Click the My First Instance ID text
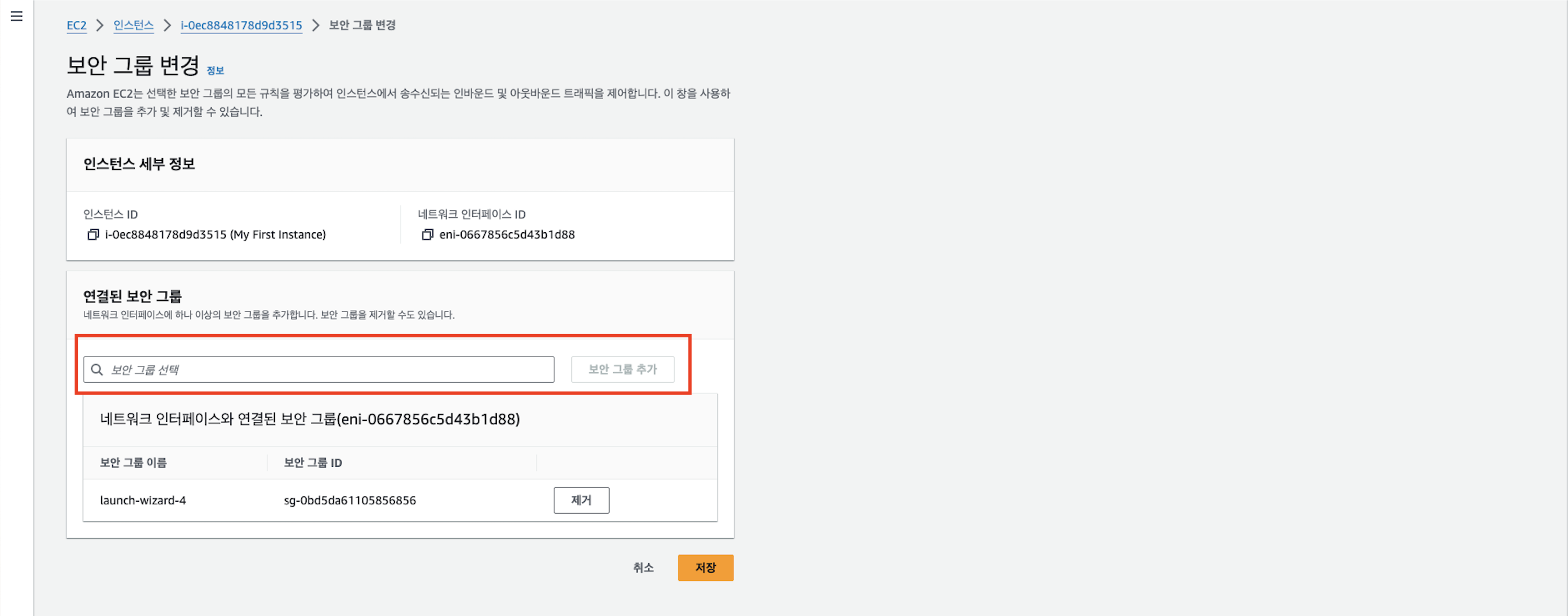Image resolution: width=1568 pixels, height=616 pixels. point(215,235)
